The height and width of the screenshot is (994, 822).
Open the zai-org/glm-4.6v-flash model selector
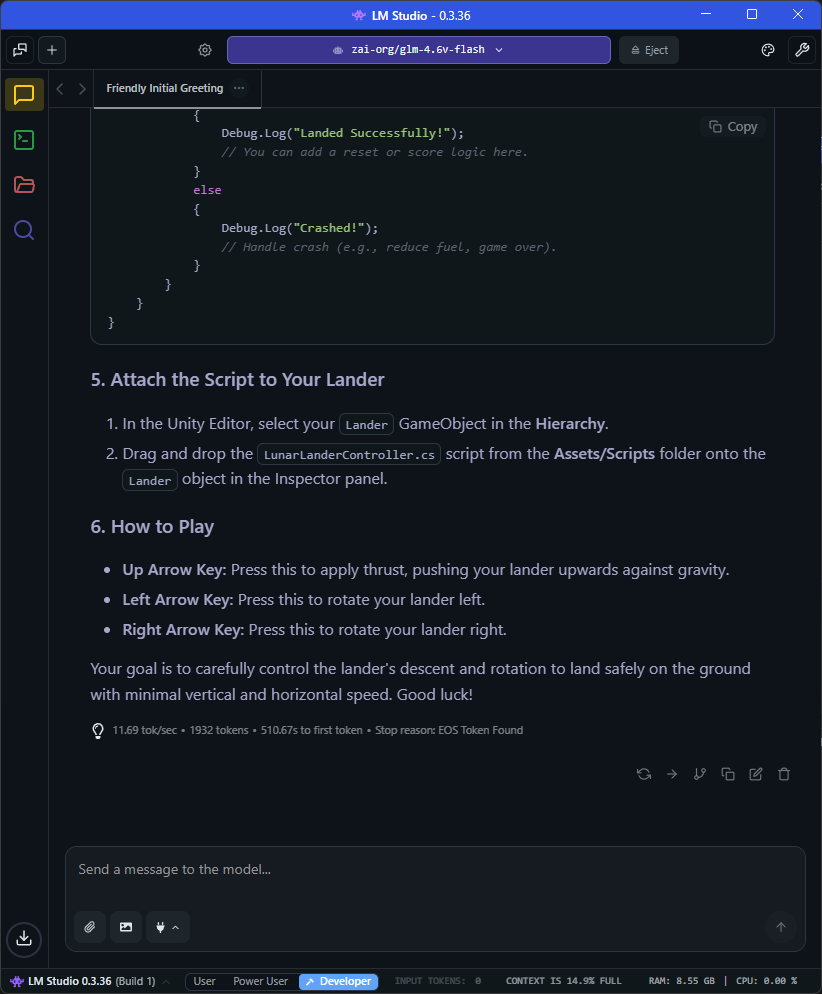418,50
